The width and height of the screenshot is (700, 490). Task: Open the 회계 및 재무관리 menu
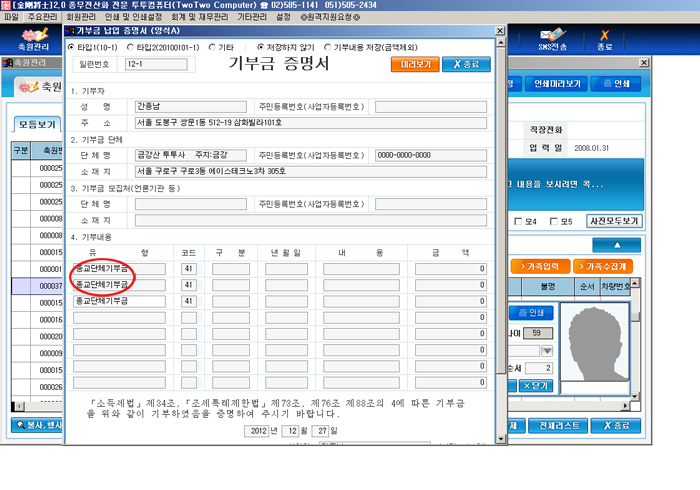[200, 17]
